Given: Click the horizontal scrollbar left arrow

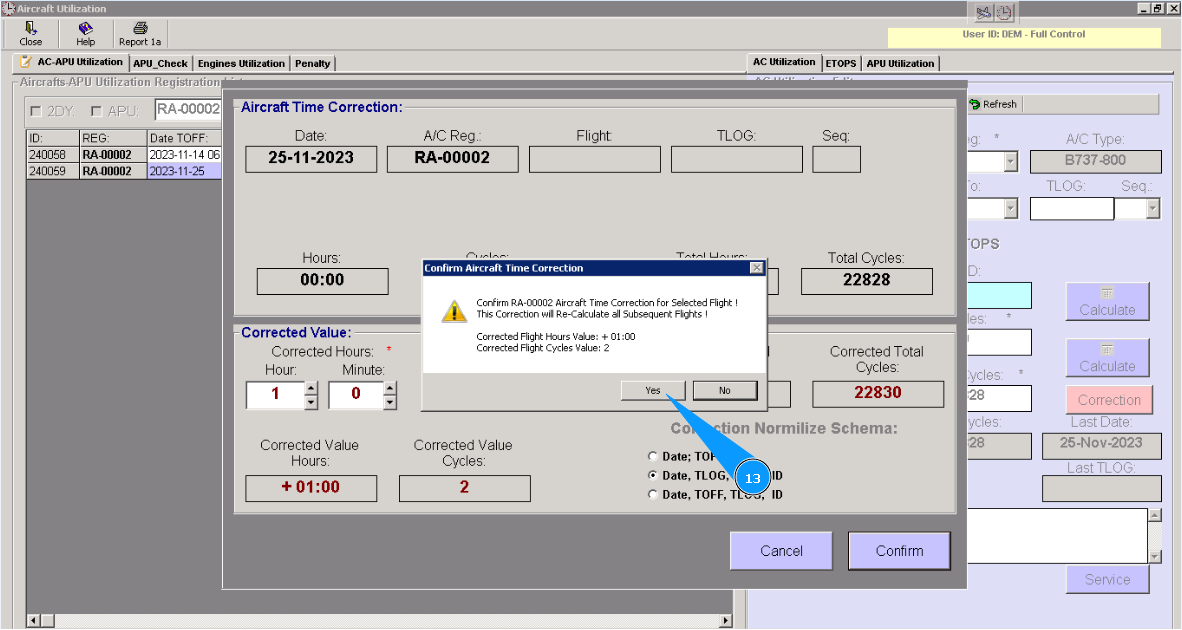Looking at the screenshot, I should click(34, 621).
